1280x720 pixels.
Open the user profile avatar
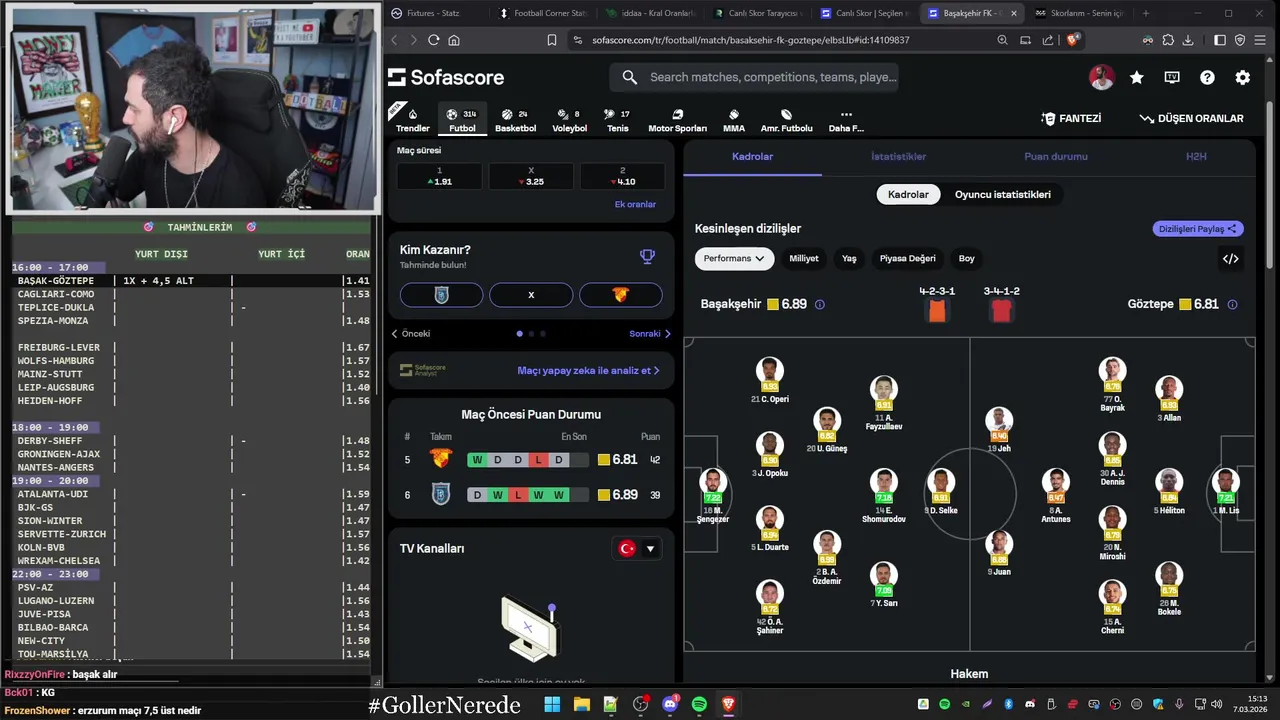(x=1101, y=77)
